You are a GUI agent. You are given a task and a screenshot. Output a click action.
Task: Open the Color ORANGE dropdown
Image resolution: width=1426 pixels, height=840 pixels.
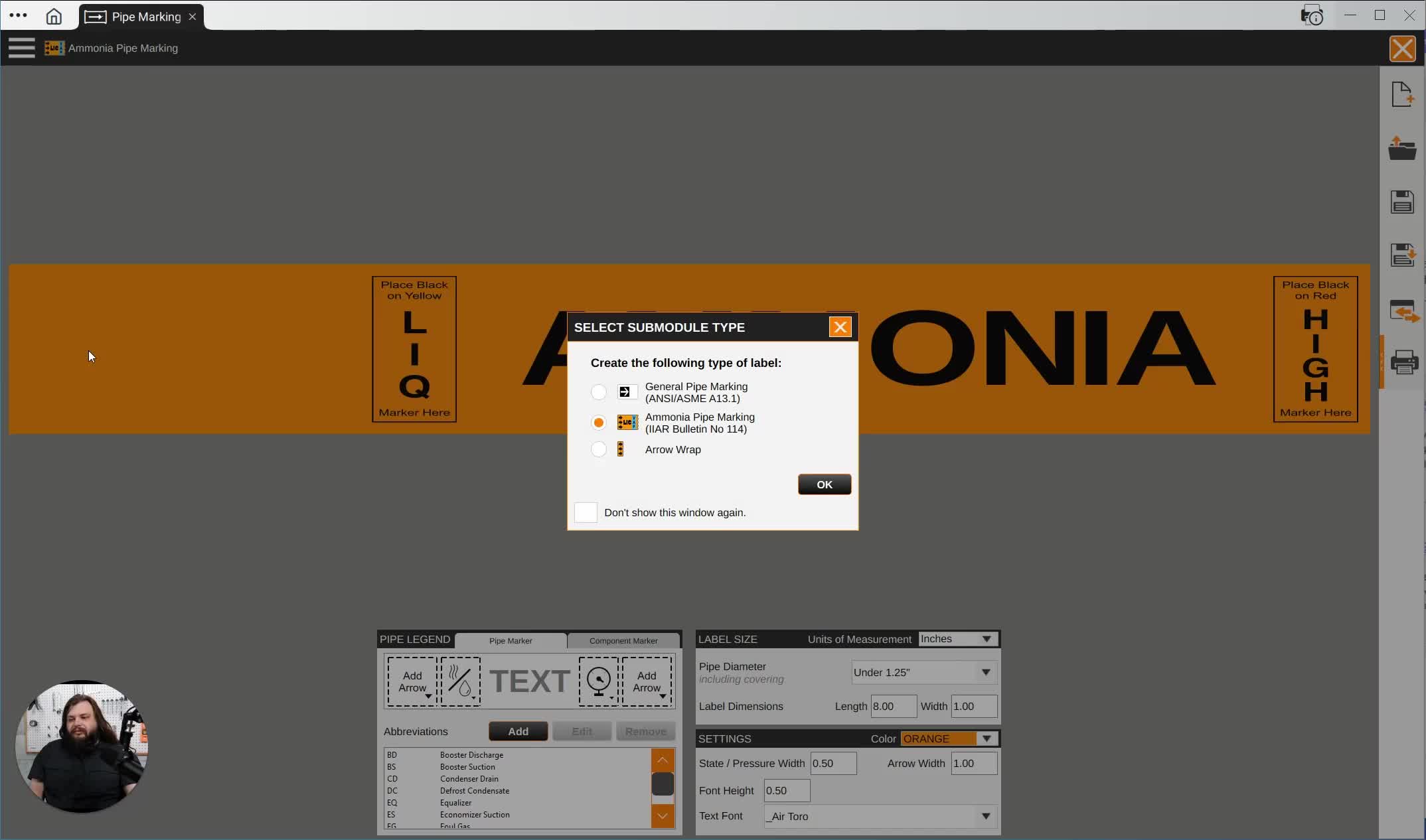949,738
